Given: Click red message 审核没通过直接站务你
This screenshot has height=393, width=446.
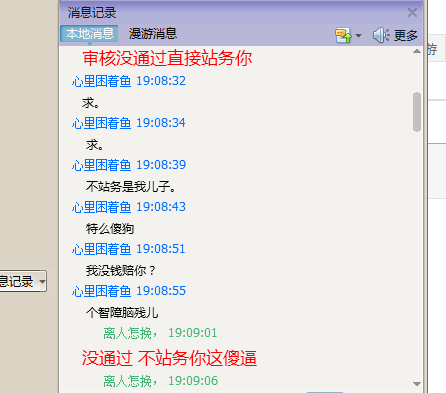Looking at the screenshot, I should pyautogui.click(x=167, y=58).
